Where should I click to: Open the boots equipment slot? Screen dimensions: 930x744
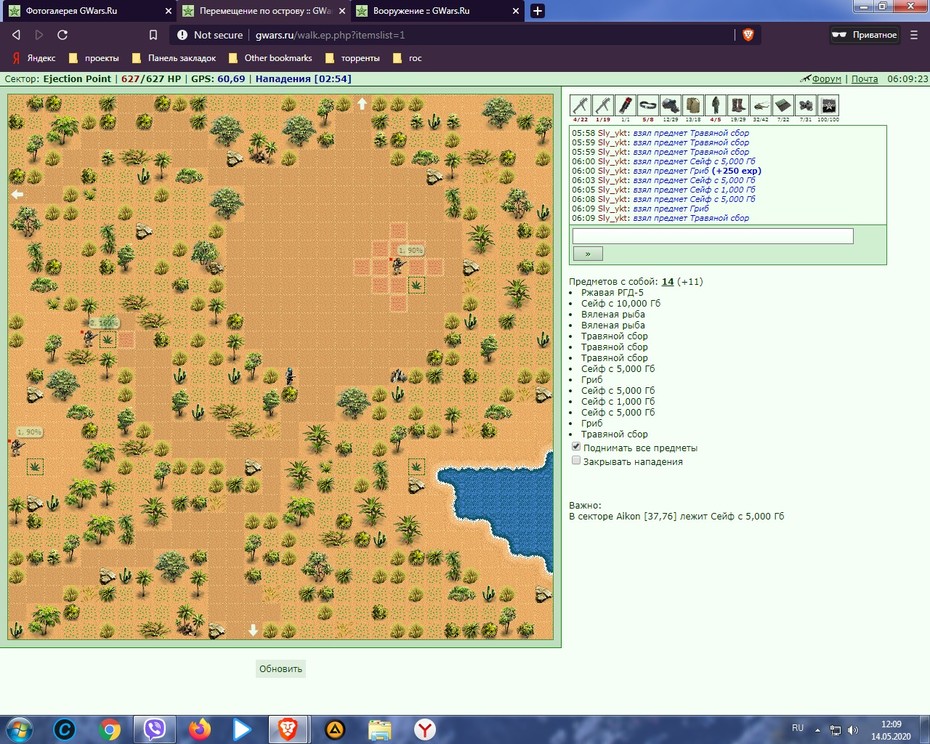pos(738,106)
